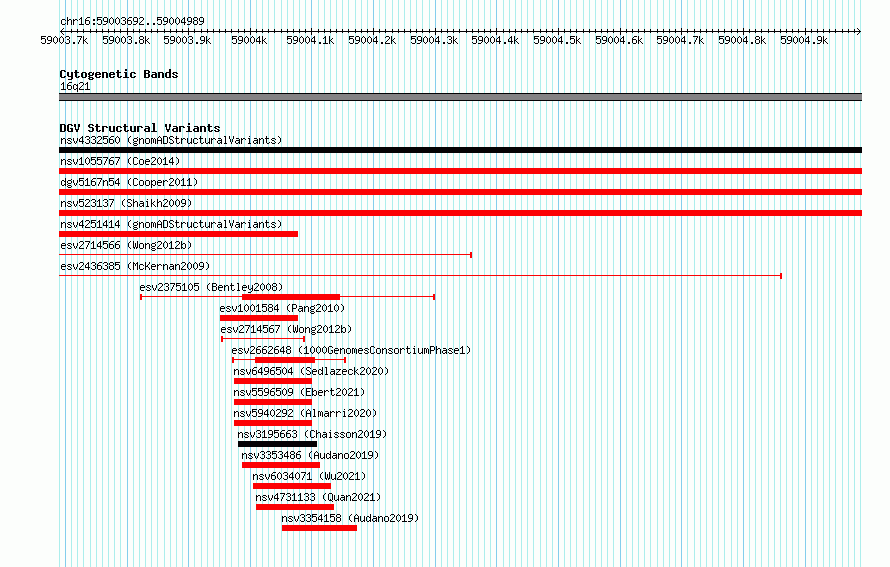Click the 59004.9k ruler tick label

804,40
